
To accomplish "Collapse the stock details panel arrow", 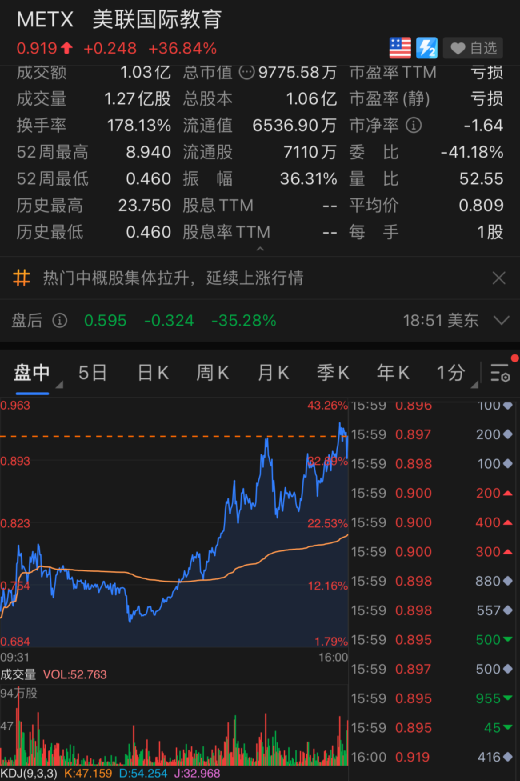I will click(x=260, y=249).
